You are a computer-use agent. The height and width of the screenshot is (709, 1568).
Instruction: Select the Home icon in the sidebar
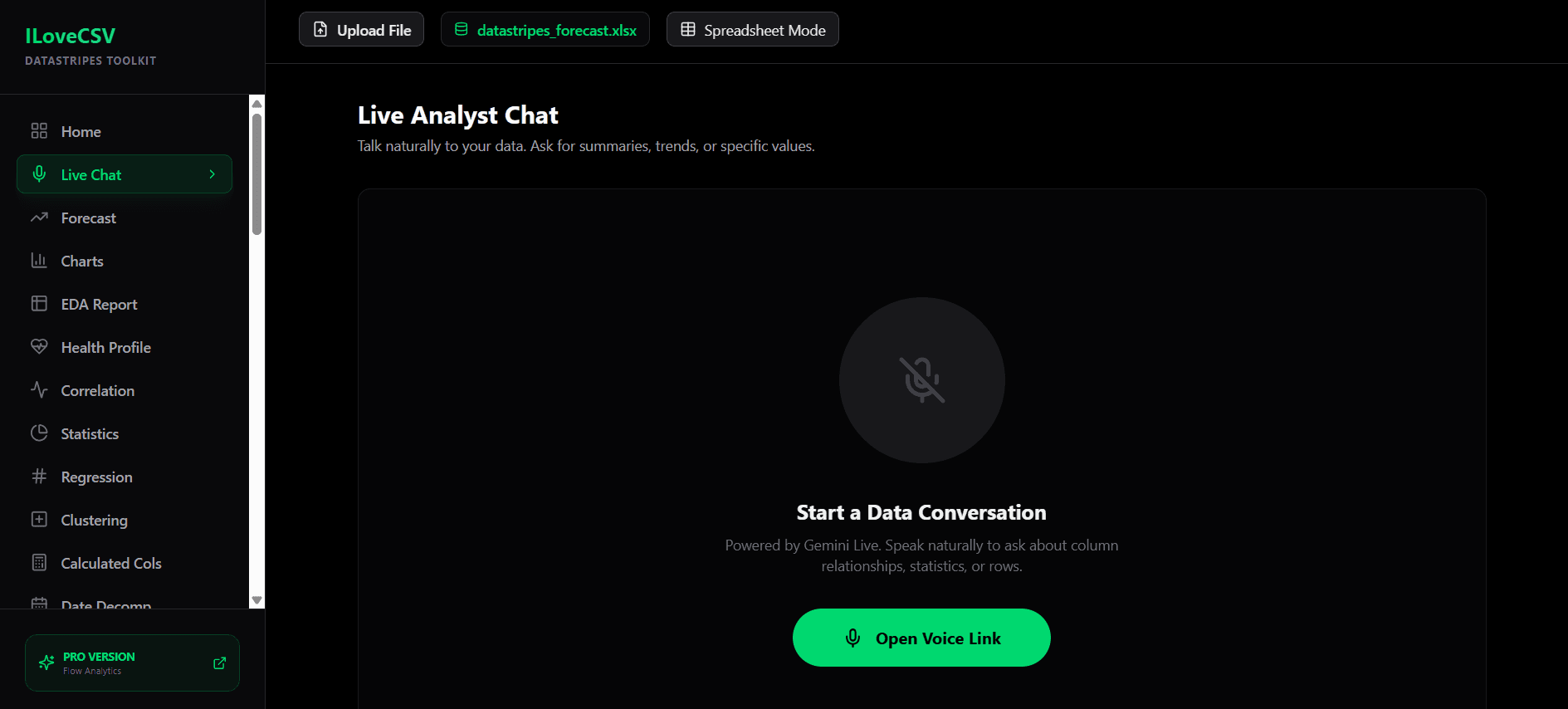pyautogui.click(x=39, y=130)
